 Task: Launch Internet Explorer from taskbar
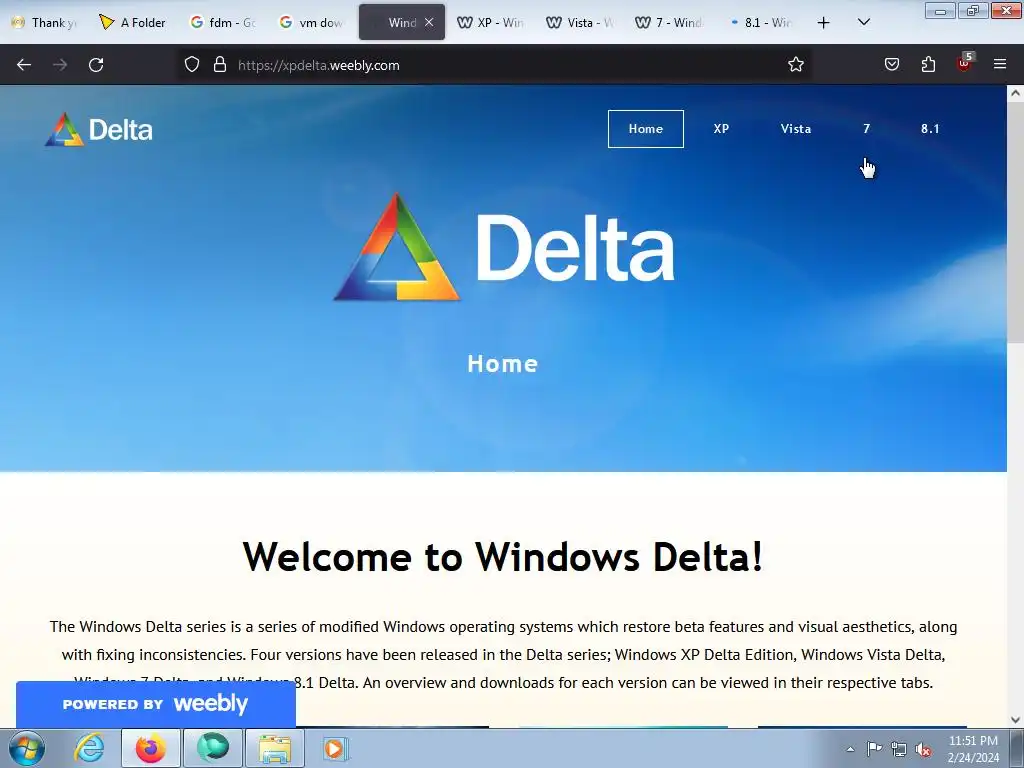click(89, 748)
